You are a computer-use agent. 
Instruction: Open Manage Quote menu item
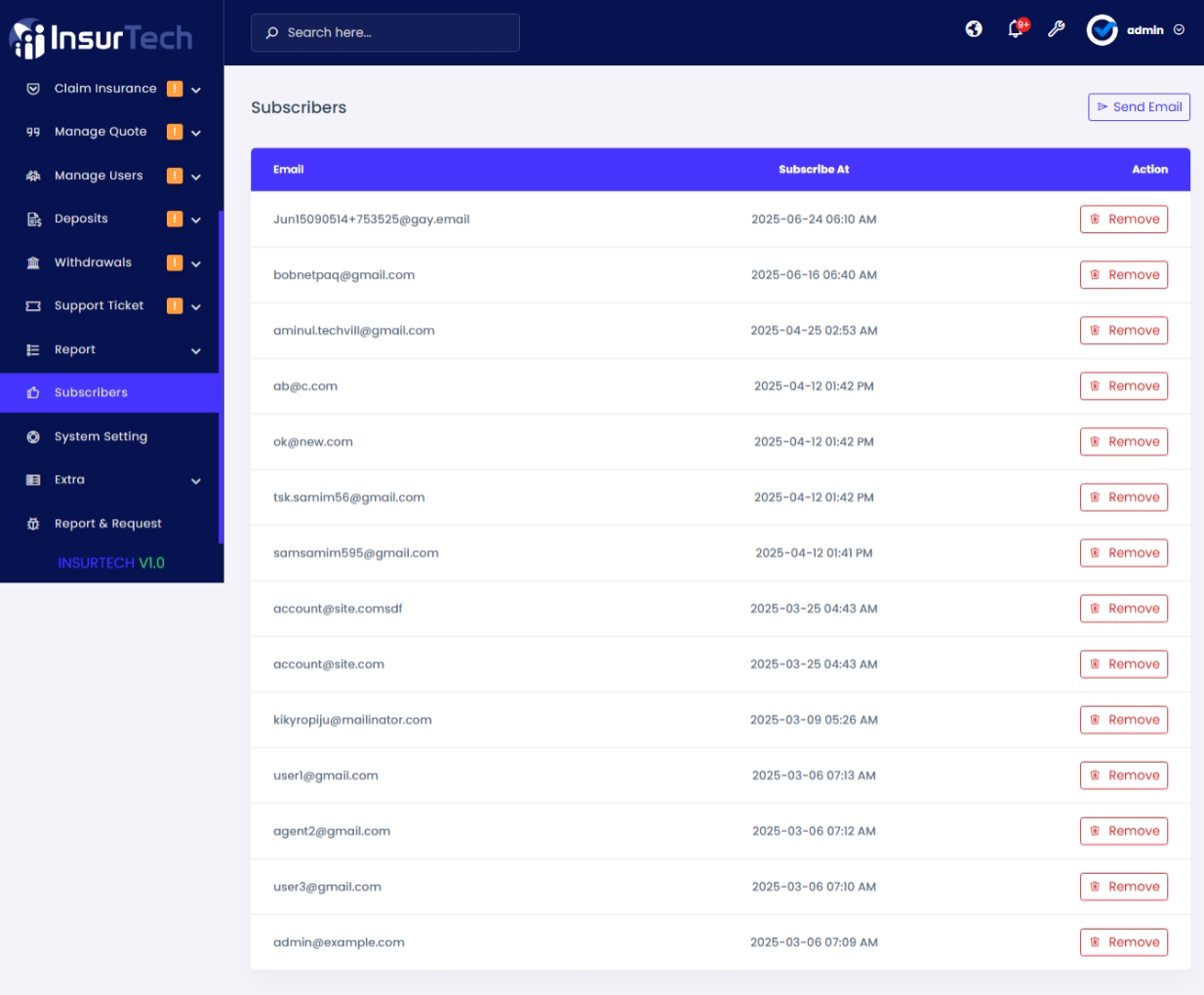click(109, 132)
